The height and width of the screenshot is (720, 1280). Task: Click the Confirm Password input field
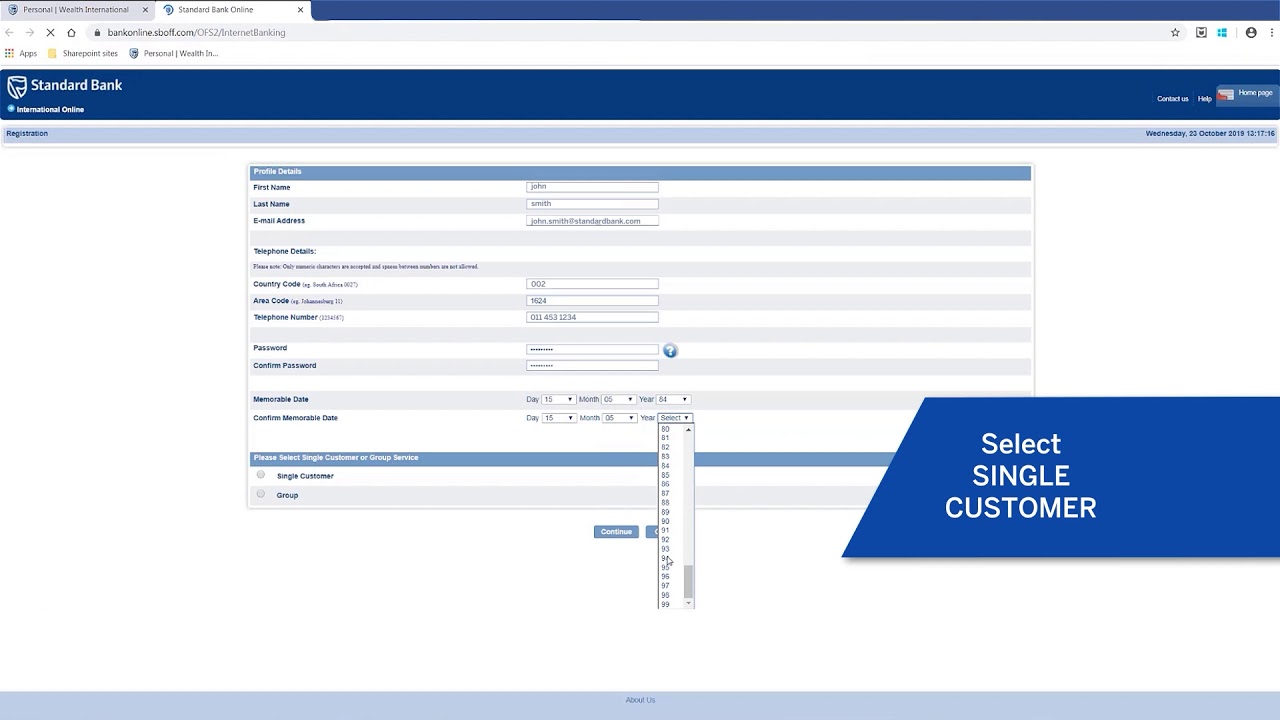592,366
